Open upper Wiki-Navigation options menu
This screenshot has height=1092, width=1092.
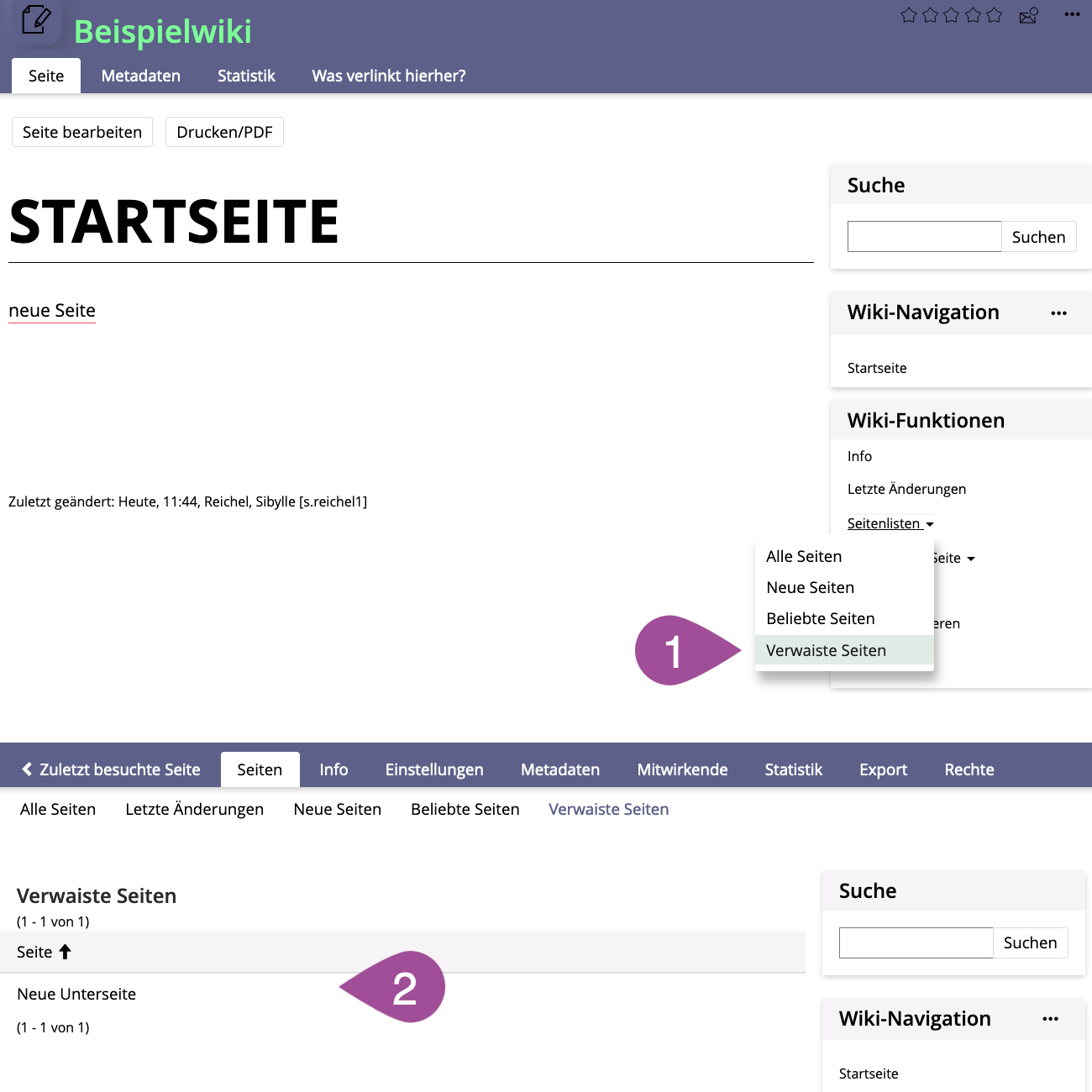(1058, 313)
